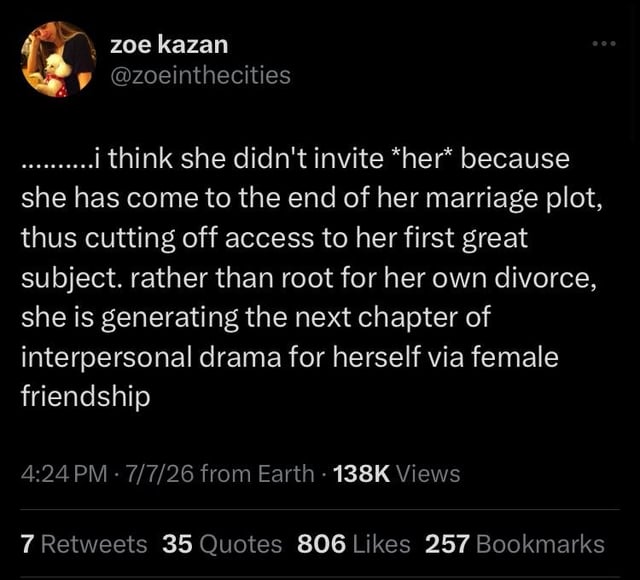The height and width of the screenshot is (580, 640).
Task: Click the 'Bookmarks' label beside 257
Action: click(x=540, y=544)
